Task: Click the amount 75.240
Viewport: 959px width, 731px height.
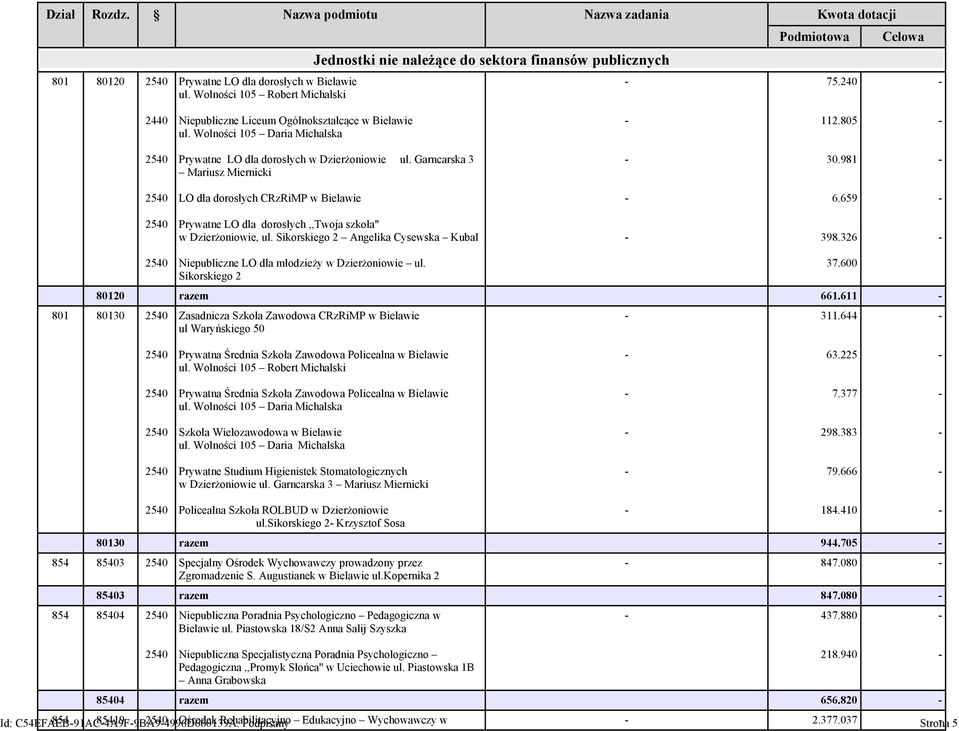Action: 842,81
